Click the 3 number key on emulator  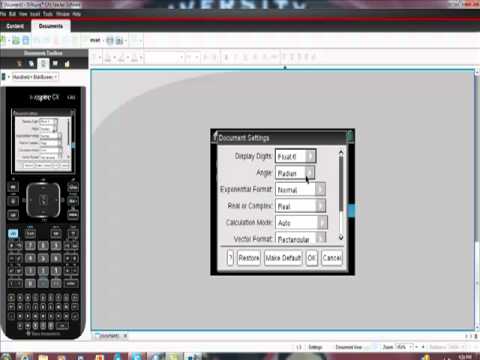pos(56,271)
